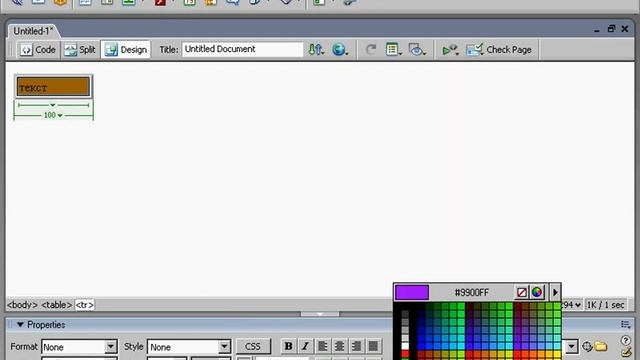Open the File Management menu icon
This screenshot has height=360, width=640.
pyautogui.click(x=316, y=50)
